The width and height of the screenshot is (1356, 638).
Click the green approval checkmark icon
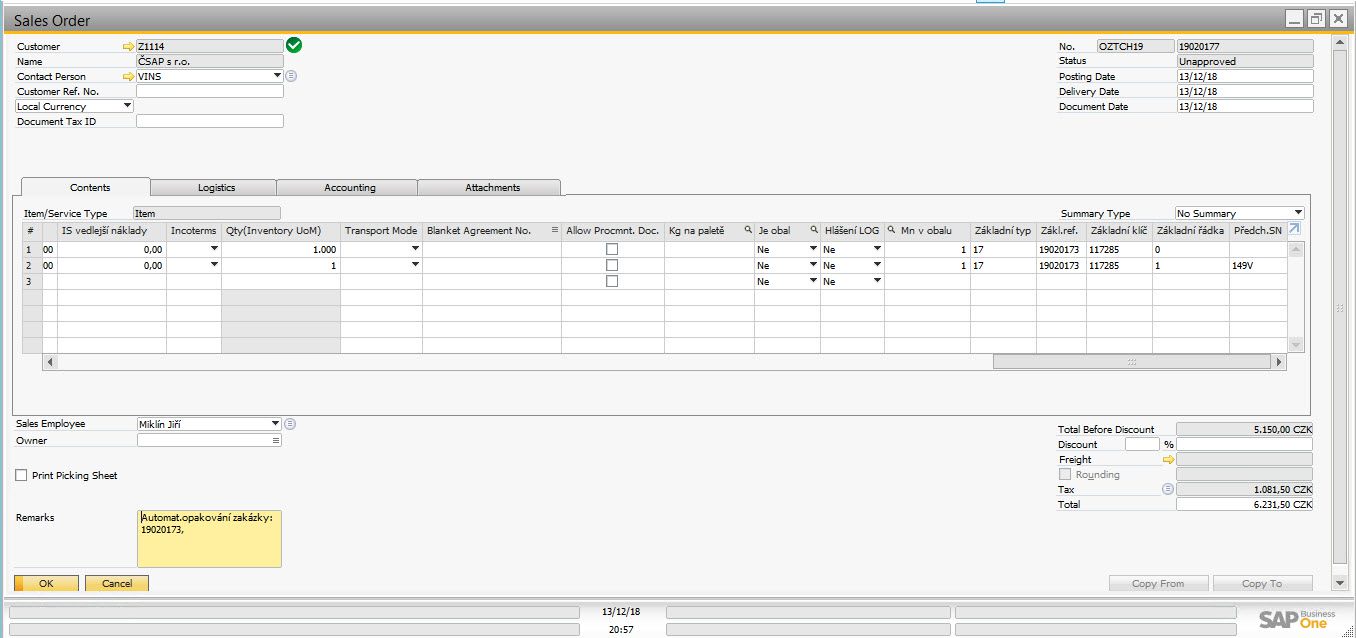click(x=294, y=45)
